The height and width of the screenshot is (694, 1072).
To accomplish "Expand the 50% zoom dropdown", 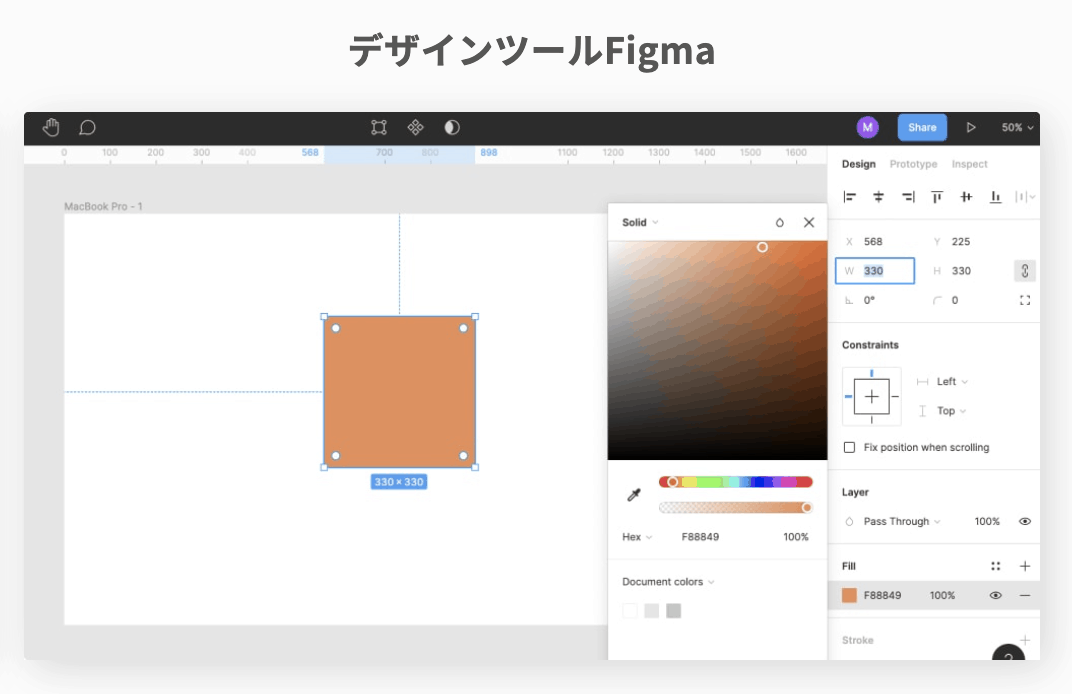I will coord(1017,128).
